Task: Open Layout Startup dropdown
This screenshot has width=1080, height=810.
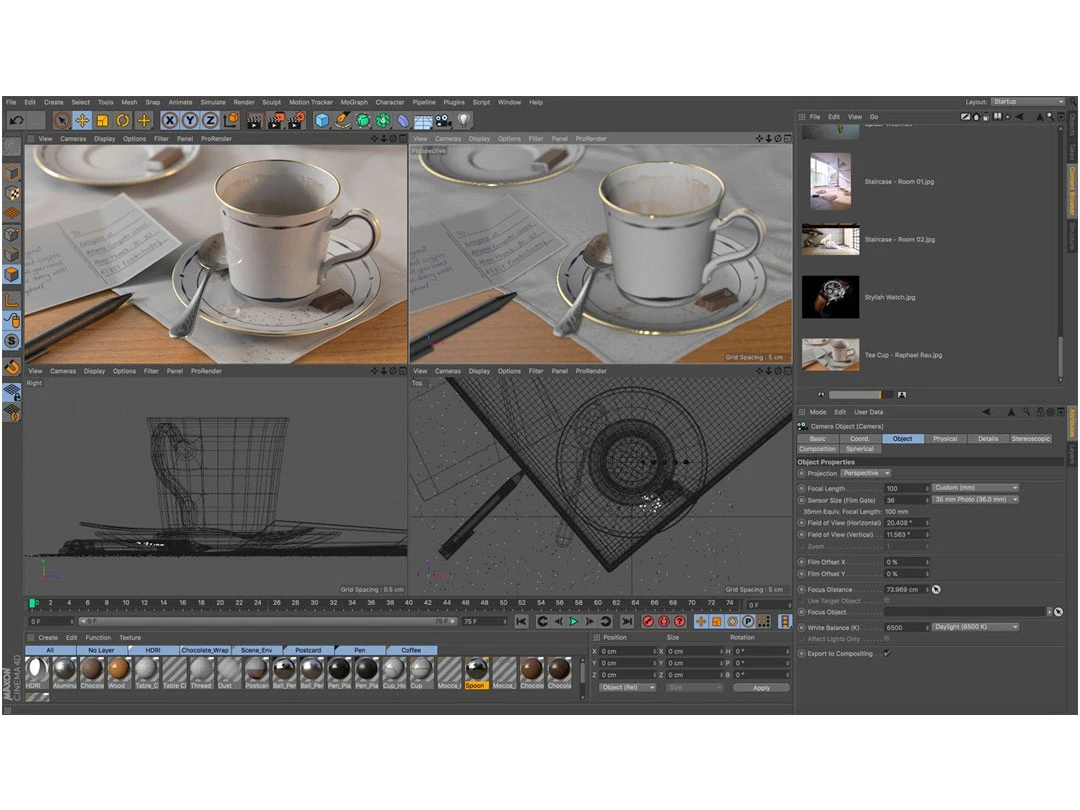Action: [x=1028, y=102]
